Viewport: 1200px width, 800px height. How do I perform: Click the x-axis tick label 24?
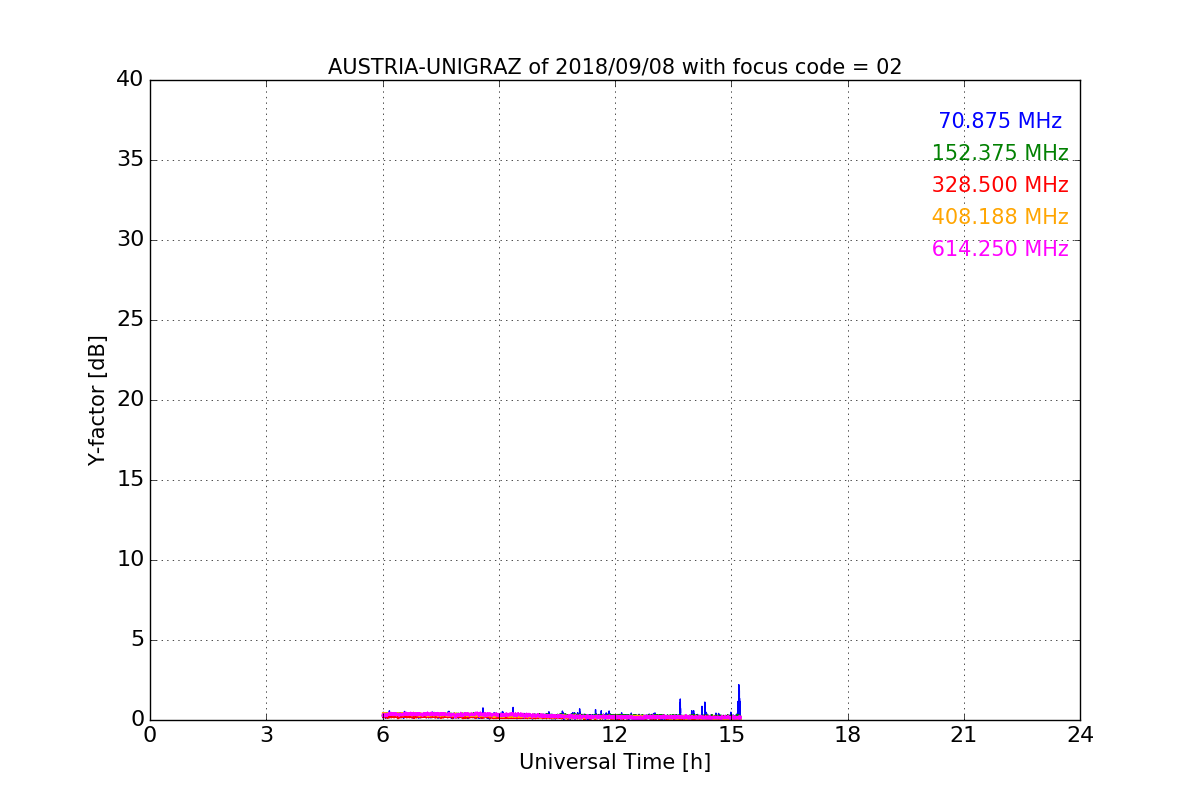point(1080,735)
